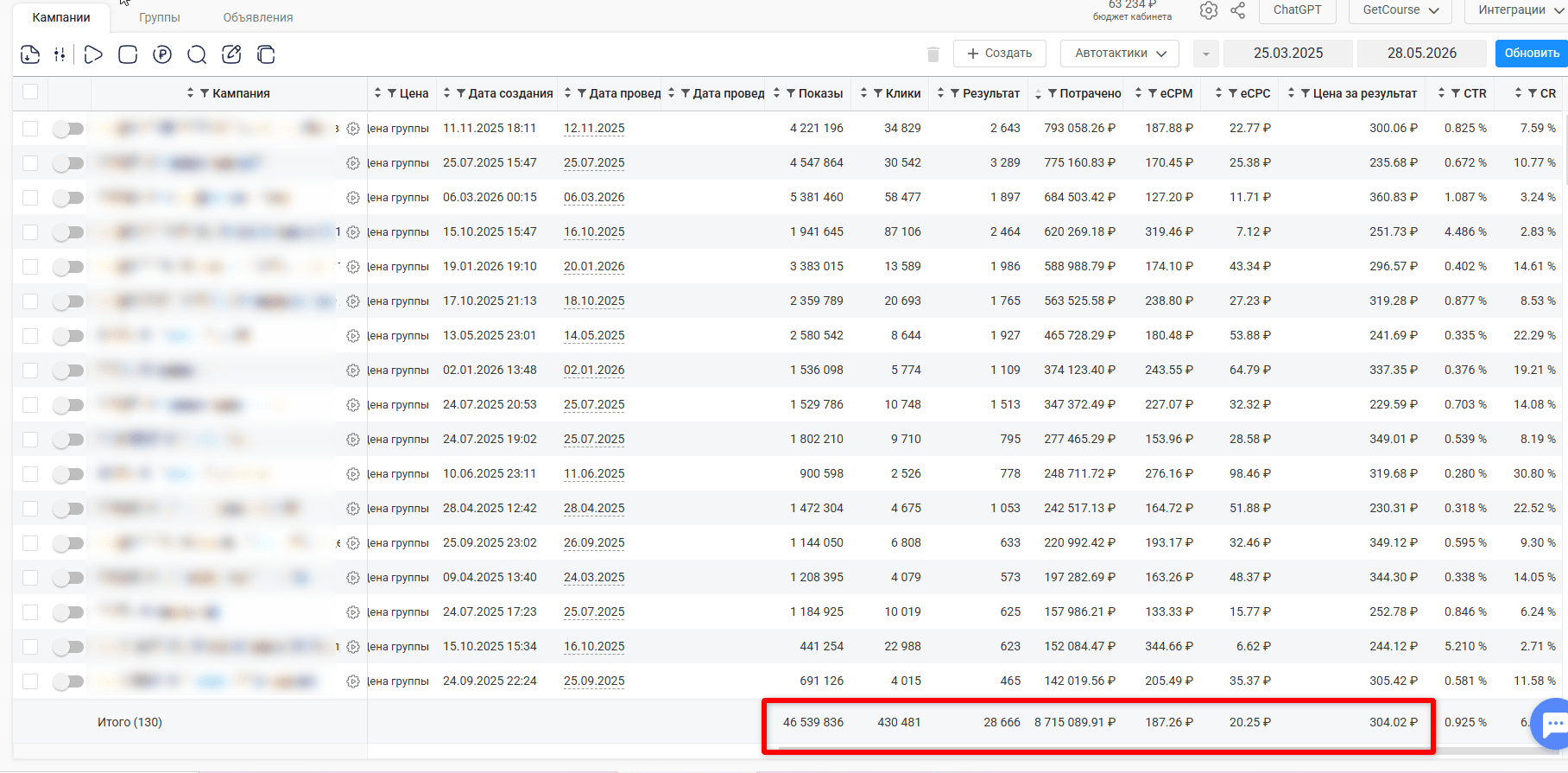The width and height of the screenshot is (1568, 773).
Task: Open the chat support bubble
Action: click(1553, 724)
